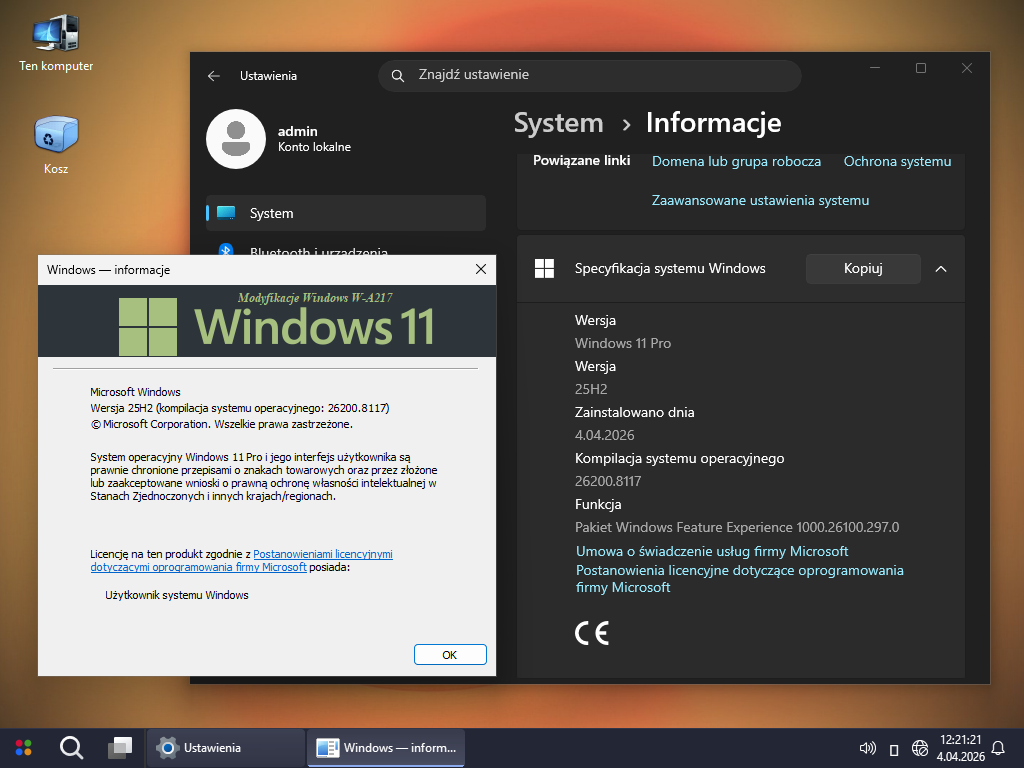Viewport: 1024px width, 768px height.
Task: Click the Kopiuj button
Action: (x=862, y=269)
